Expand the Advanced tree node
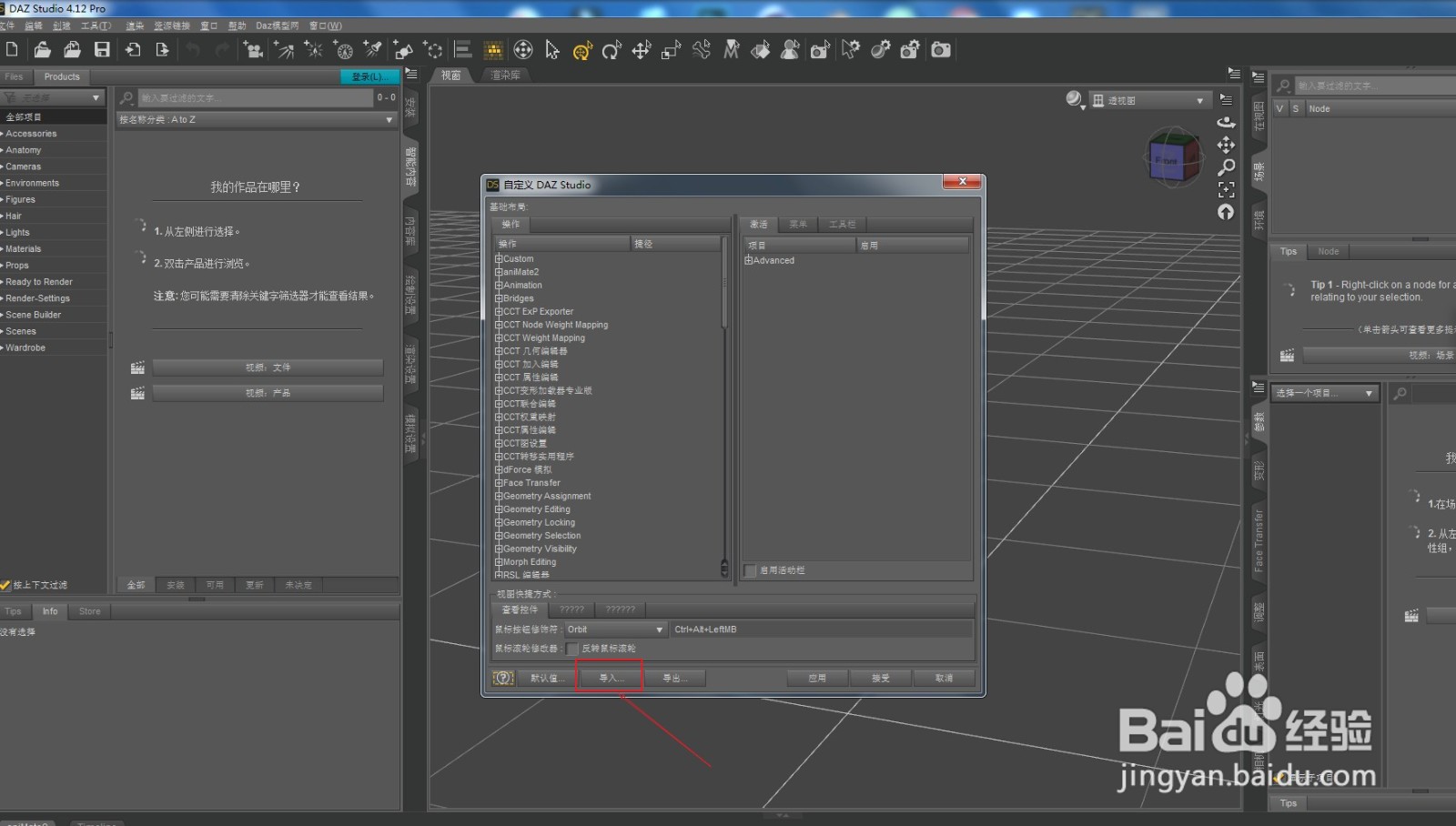This screenshot has width=1456, height=826. [749, 260]
